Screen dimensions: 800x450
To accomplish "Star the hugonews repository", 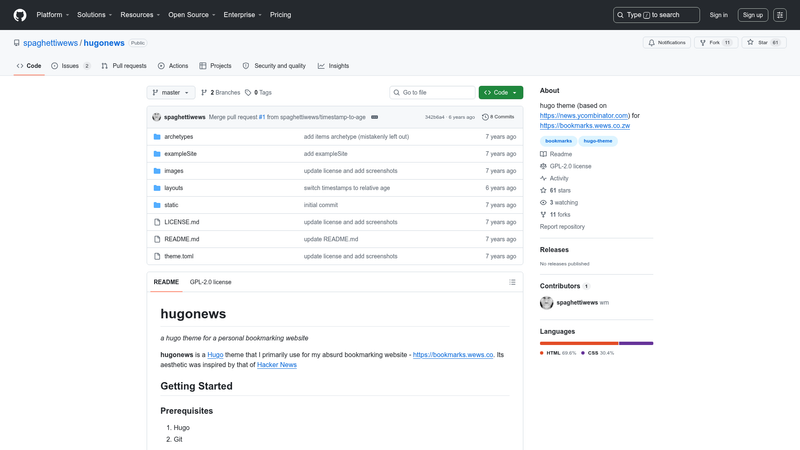I will click(x=763, y=43).
